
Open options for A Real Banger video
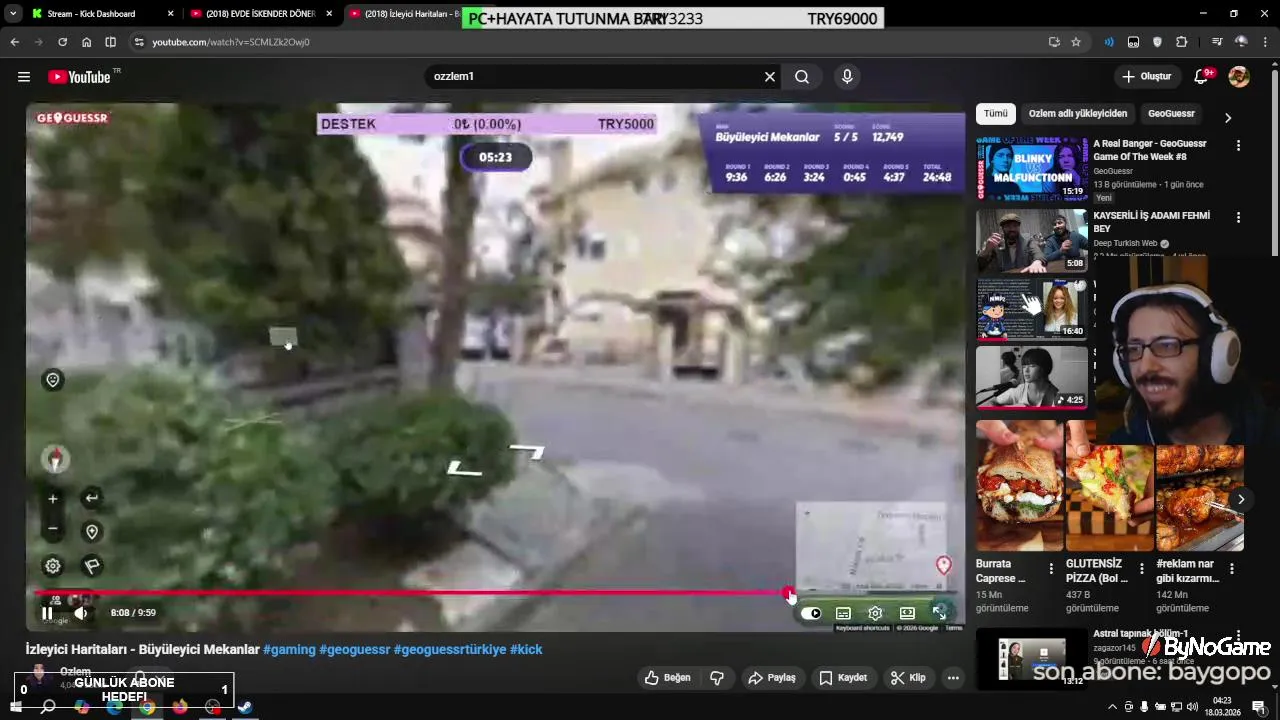[1238, 146]
